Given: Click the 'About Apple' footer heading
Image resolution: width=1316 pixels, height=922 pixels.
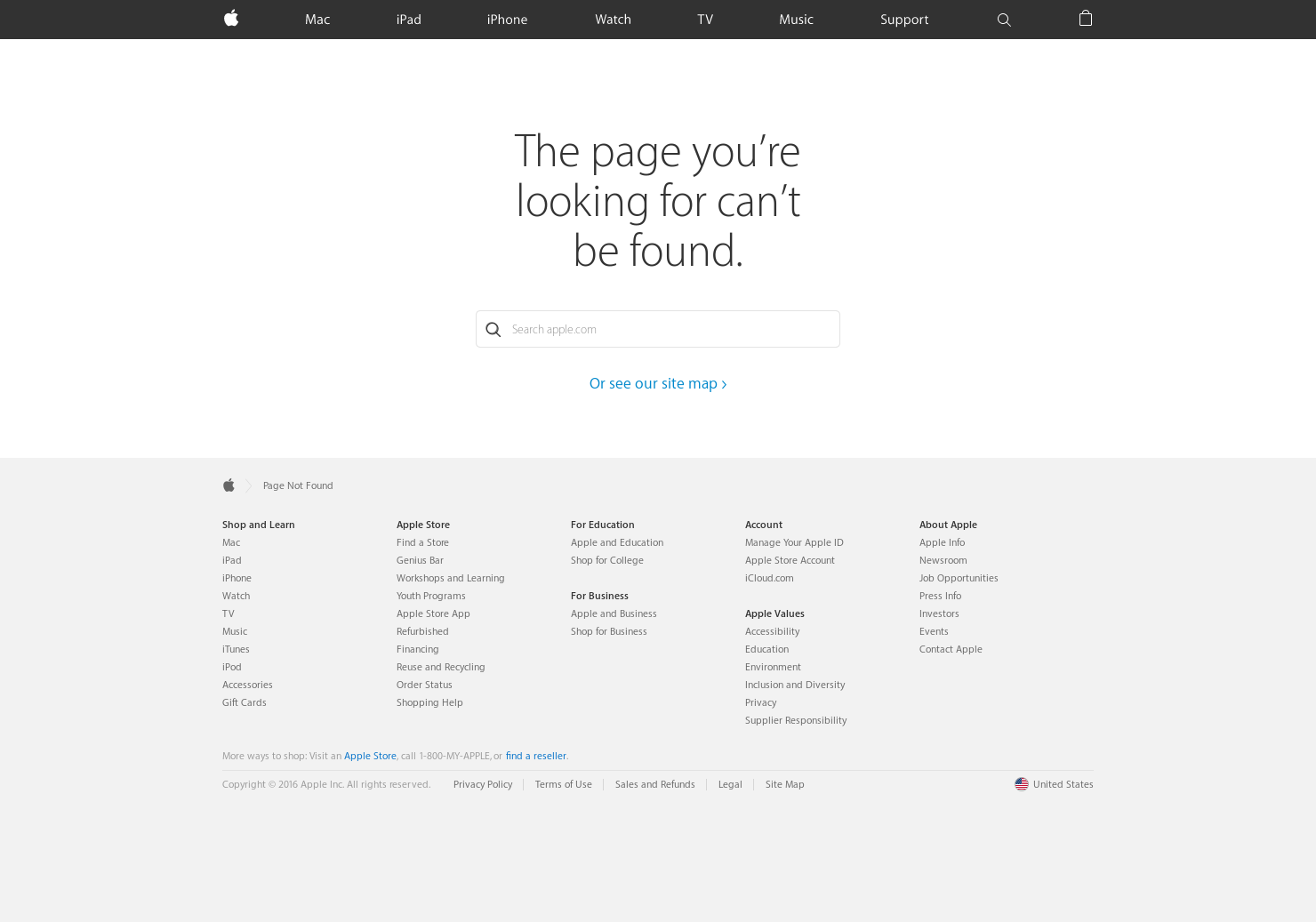Looking at the screenshot, I should (x=948, y=525).
